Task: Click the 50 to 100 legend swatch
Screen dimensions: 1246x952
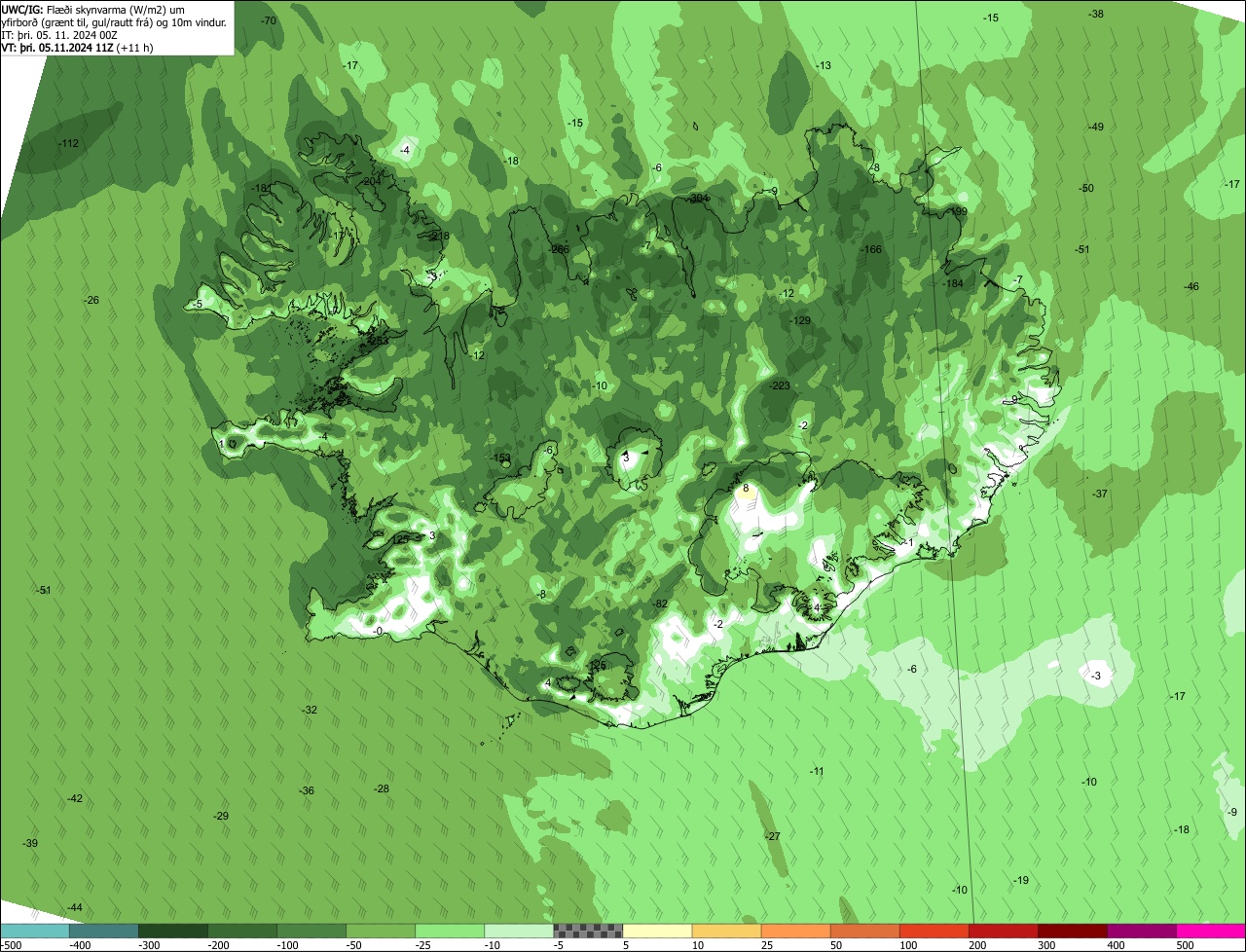Action: (x=863, y=931)
